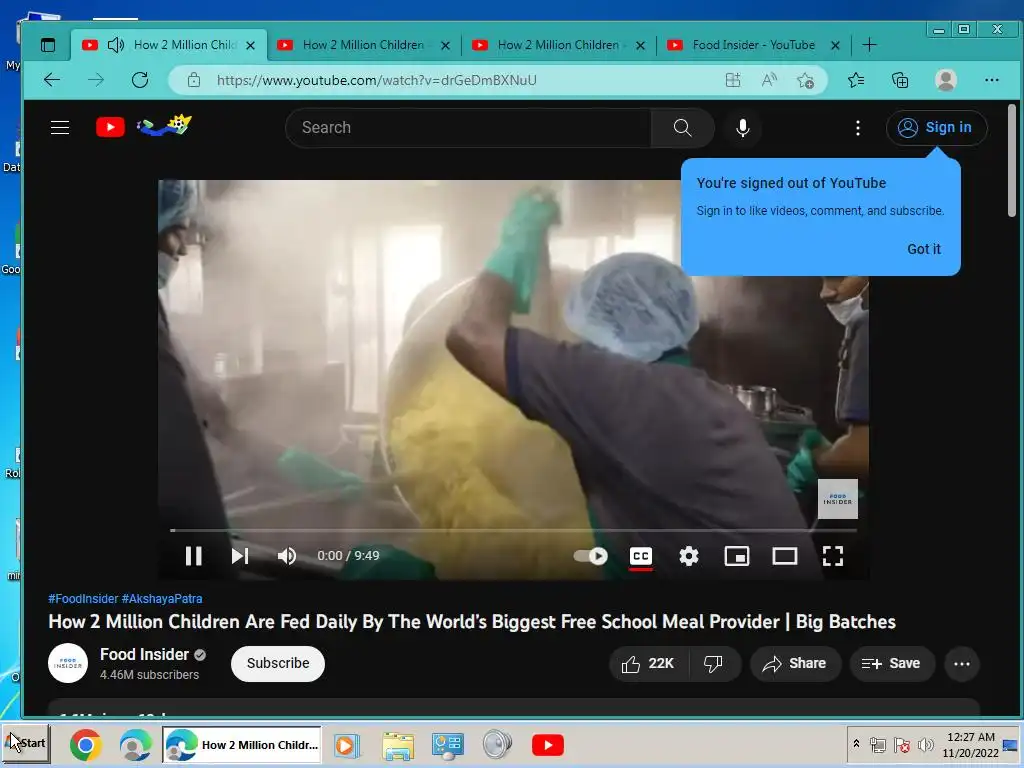This screenshot has height=768, width=1024.
Task: Reload the page
Action: [x=140, y=80]
